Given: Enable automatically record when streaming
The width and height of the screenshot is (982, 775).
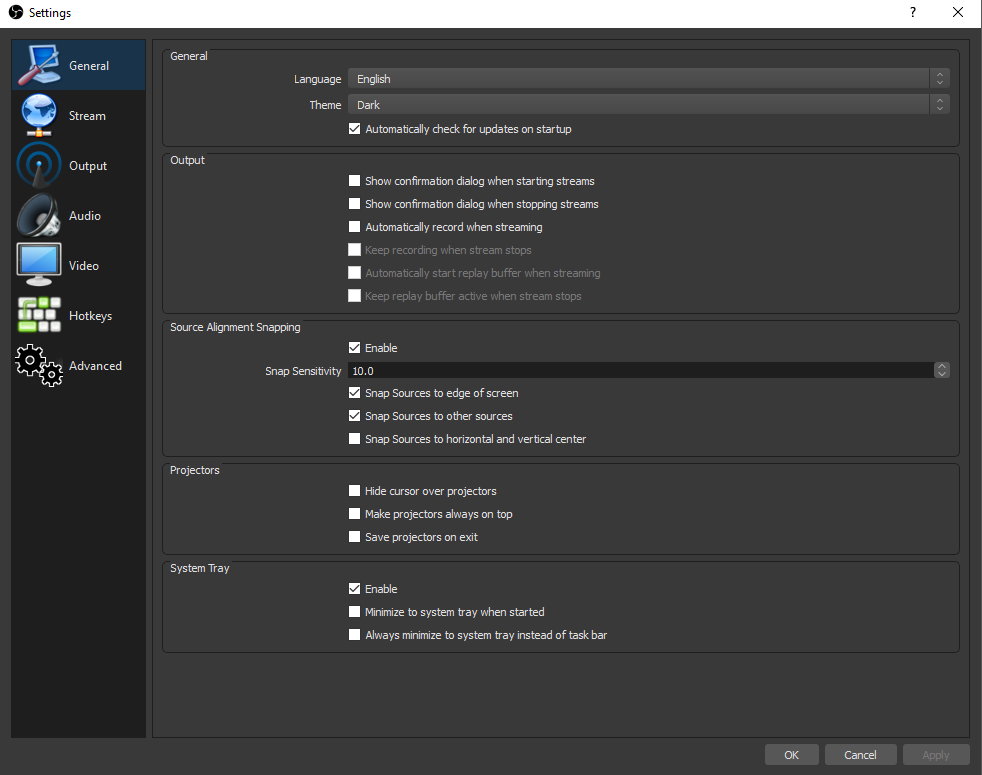Looking at the screenshot, I should tap(354, 227).
